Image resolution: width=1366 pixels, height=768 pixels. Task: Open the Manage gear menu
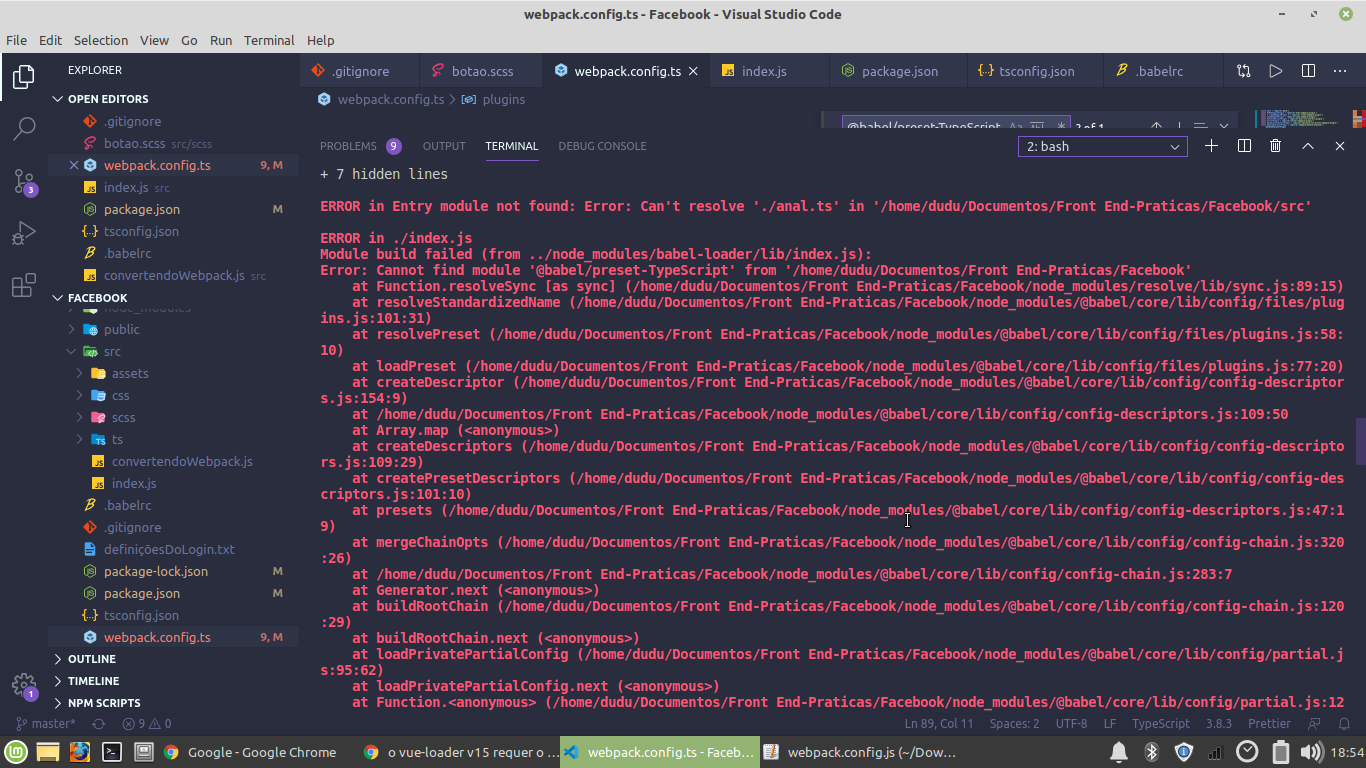pos(24,686)
